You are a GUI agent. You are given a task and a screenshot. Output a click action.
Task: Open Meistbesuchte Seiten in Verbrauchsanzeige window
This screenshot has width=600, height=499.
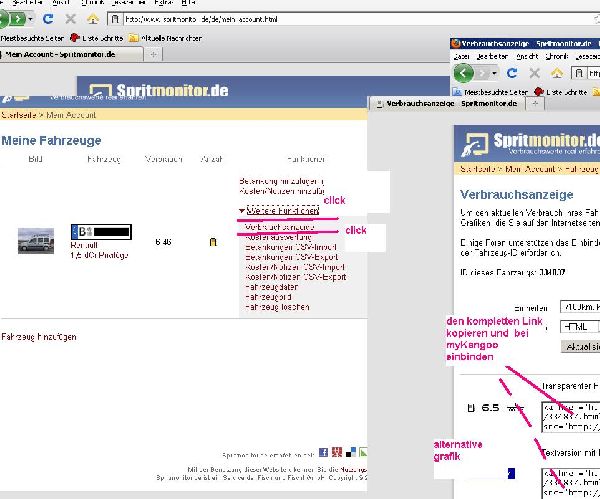[491, 92]
